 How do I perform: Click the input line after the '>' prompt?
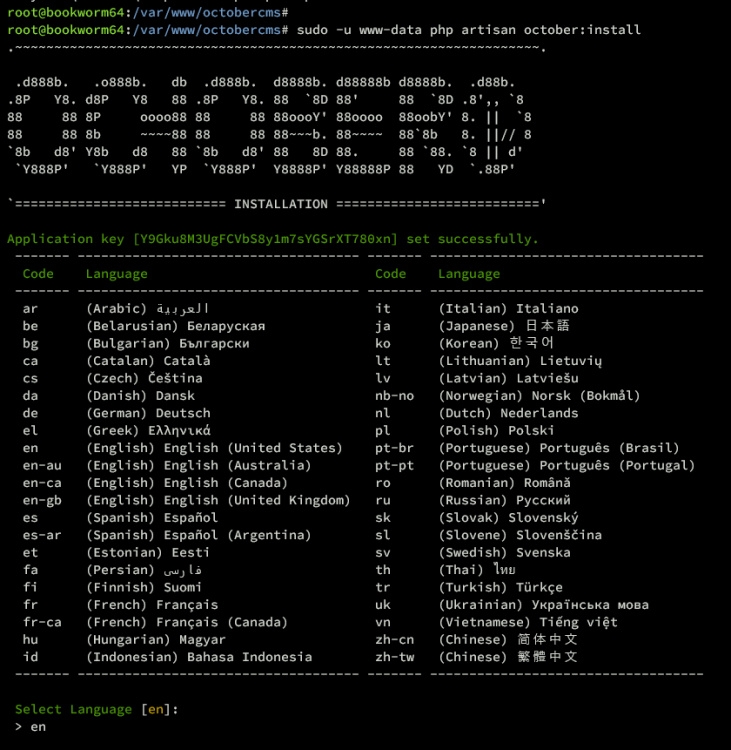tap(38, 727)
